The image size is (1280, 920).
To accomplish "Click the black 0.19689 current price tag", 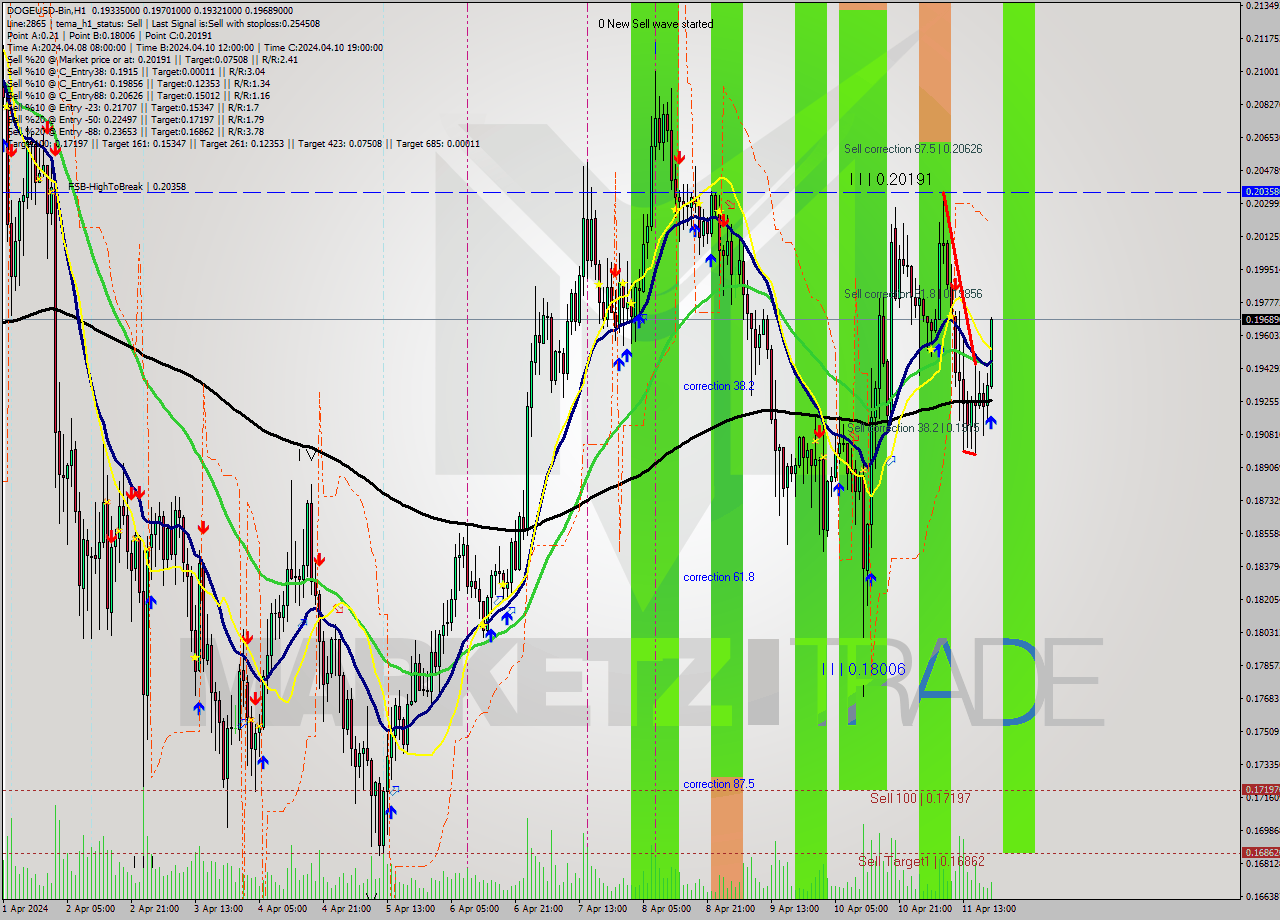I will tap(1260, 320).
